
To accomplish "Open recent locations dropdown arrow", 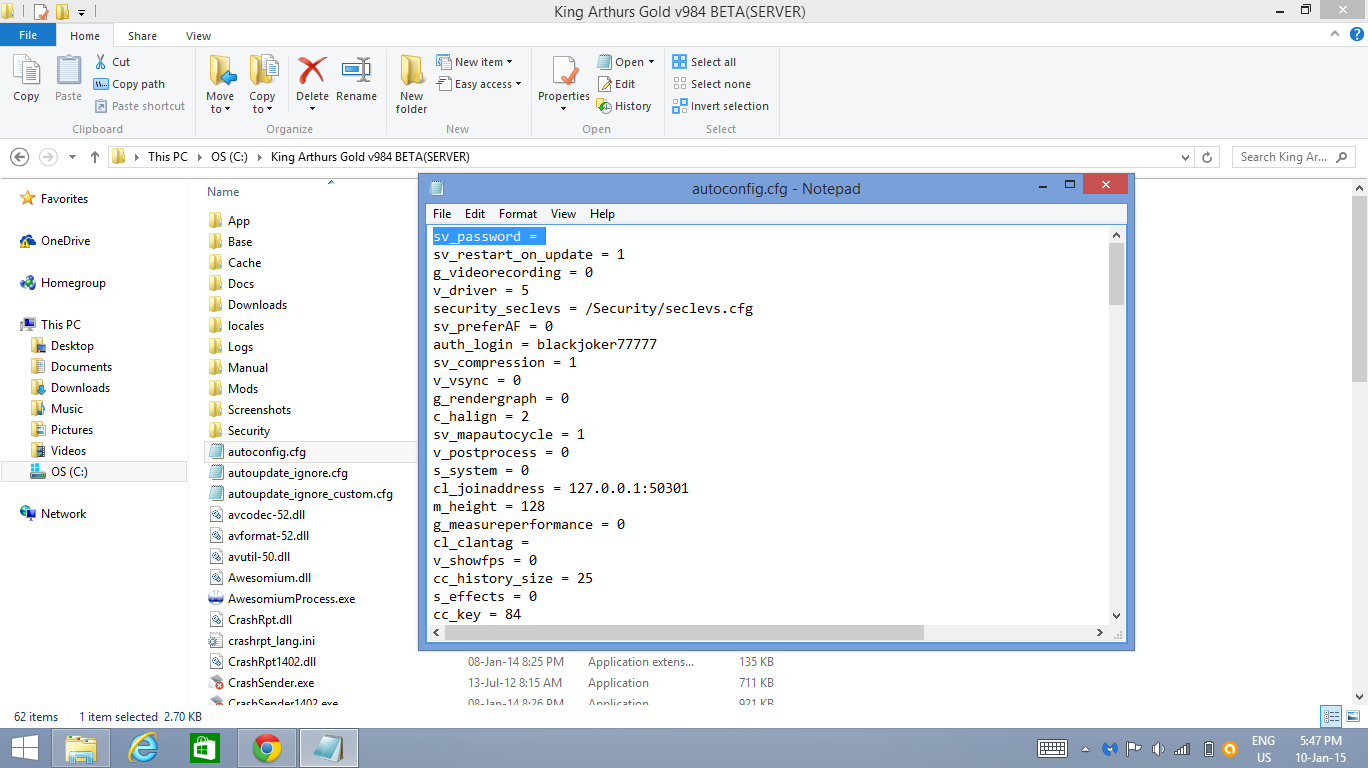I will pyautogui.click(x=72, y=157).
